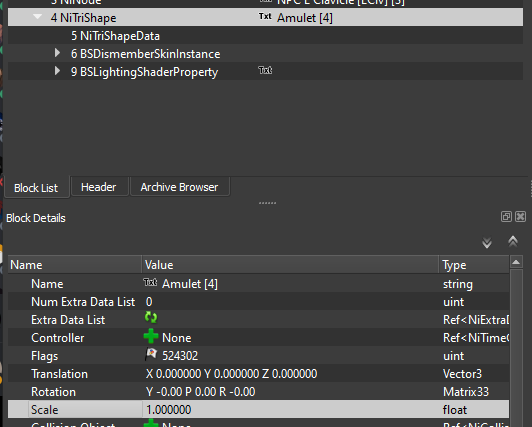
Task: Select the Num Extra Data List row name
Action: point(83,302)
